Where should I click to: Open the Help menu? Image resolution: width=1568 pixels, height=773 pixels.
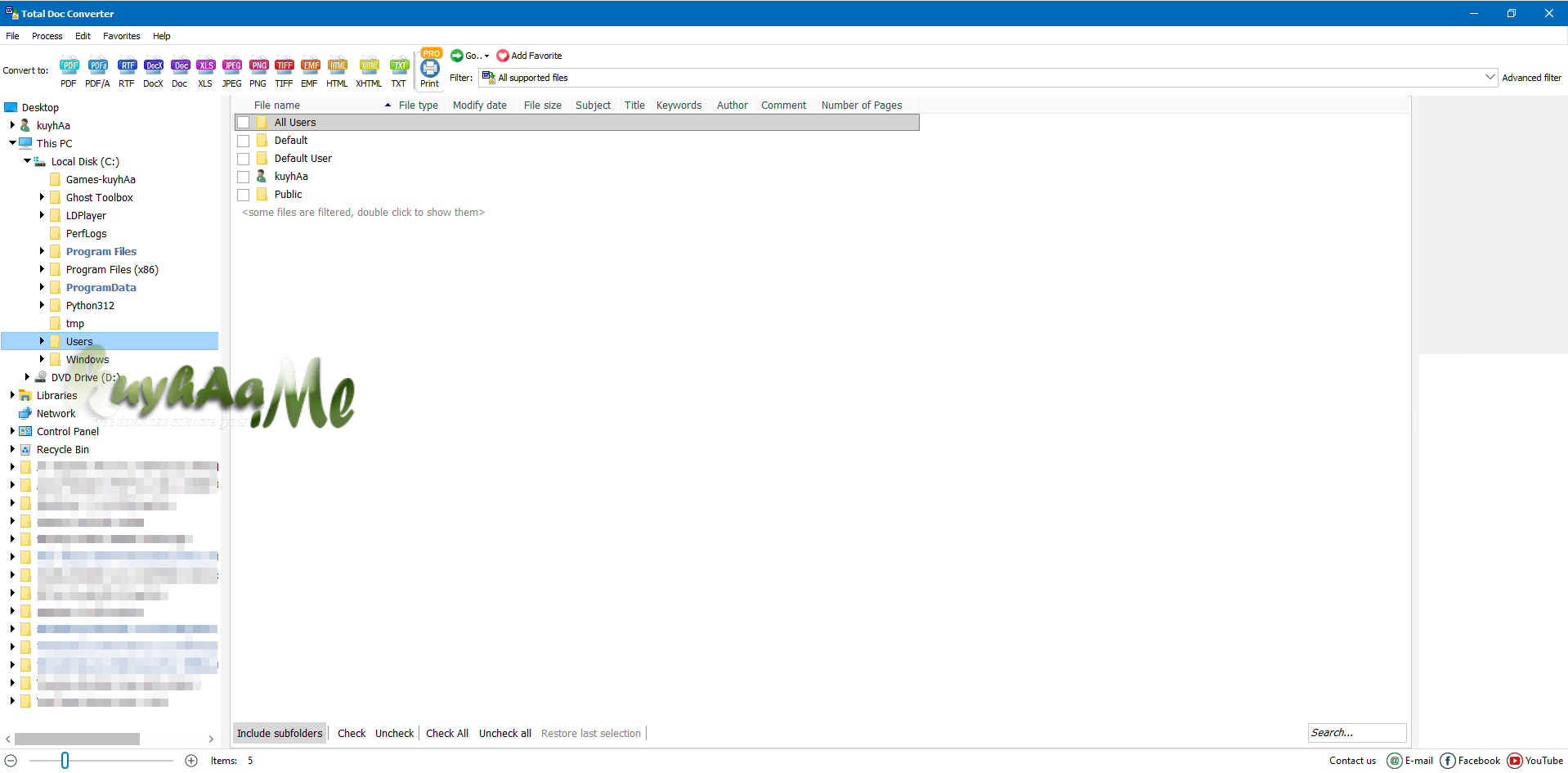[162, 36]
